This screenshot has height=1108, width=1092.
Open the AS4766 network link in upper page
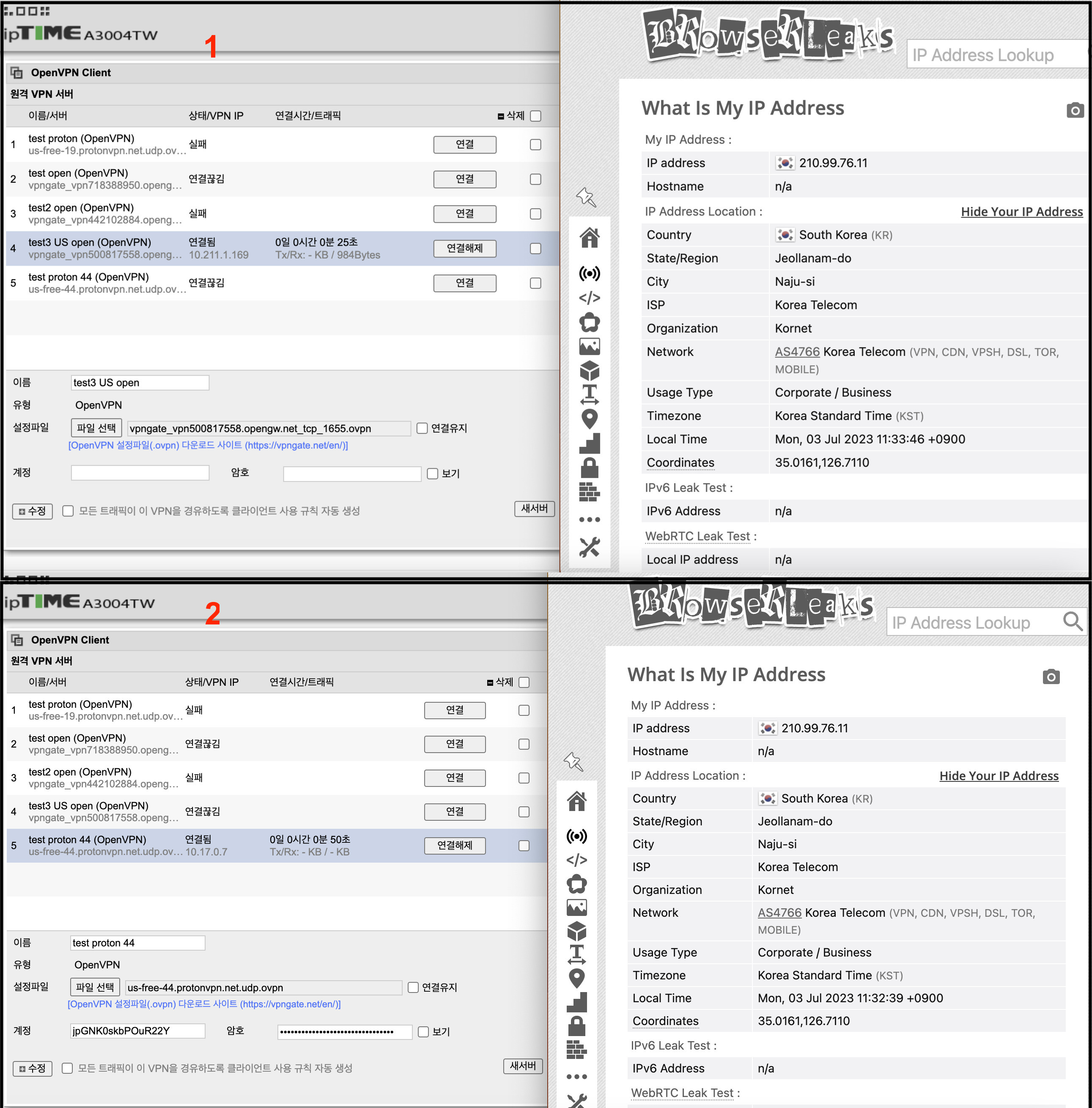coord(797,352)
